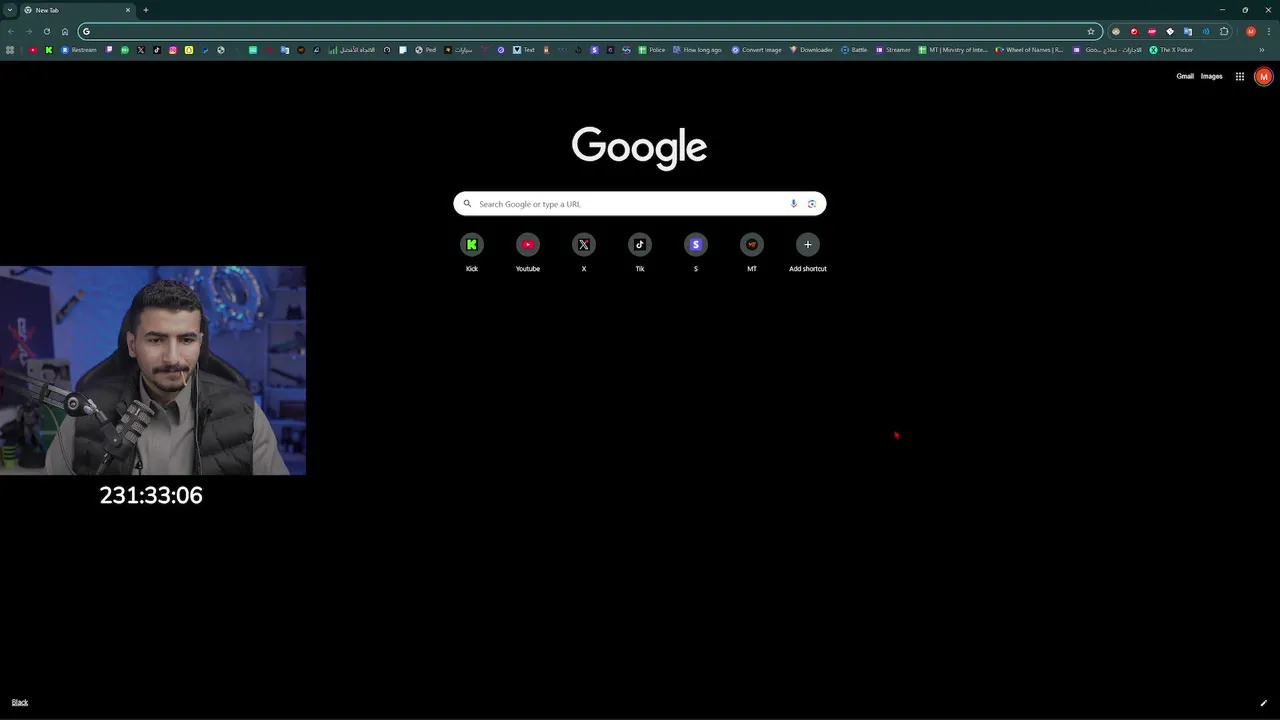Open the MT shortcut tile

pos(752,252)
